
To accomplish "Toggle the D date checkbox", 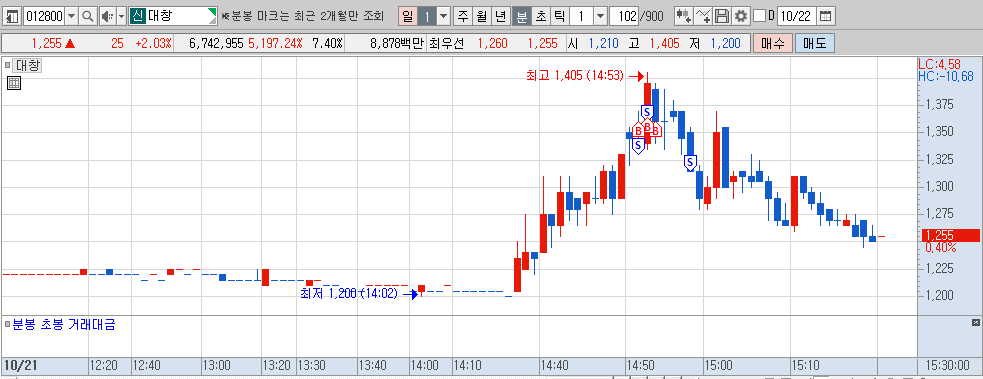I will [759, 16].
